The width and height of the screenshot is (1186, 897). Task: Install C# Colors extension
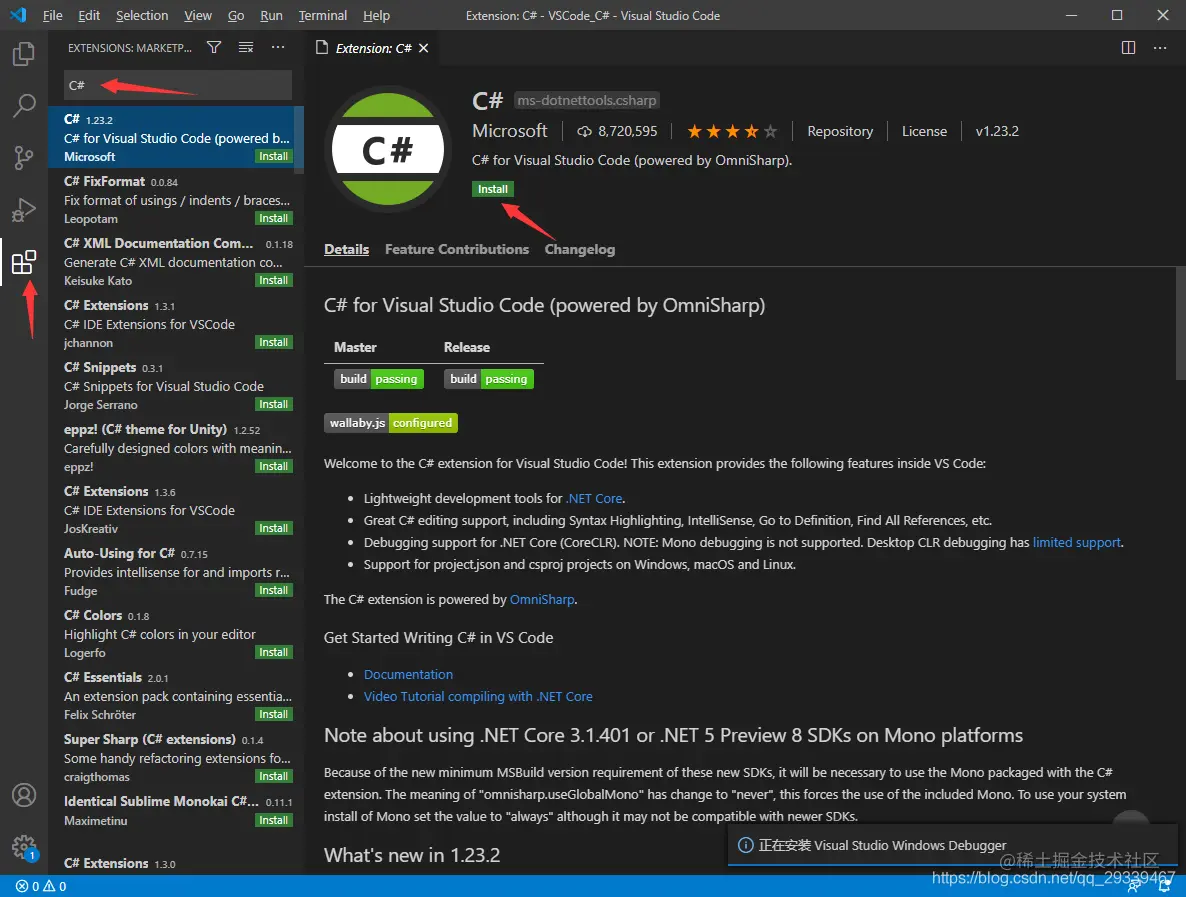click(x=273, y=653)
